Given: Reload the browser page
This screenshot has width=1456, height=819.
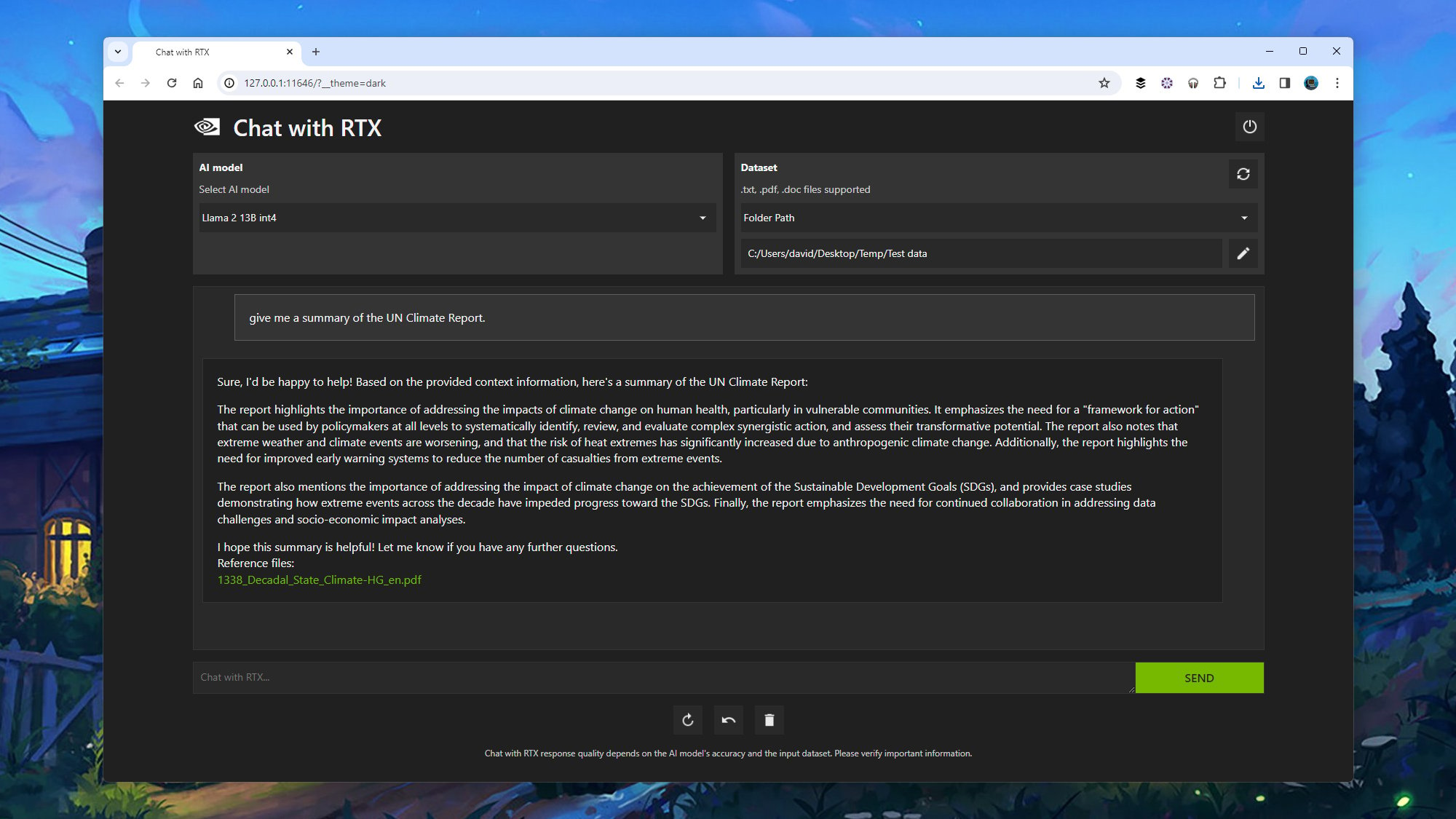Looking at the screenshot, I should tap(172, 83).
